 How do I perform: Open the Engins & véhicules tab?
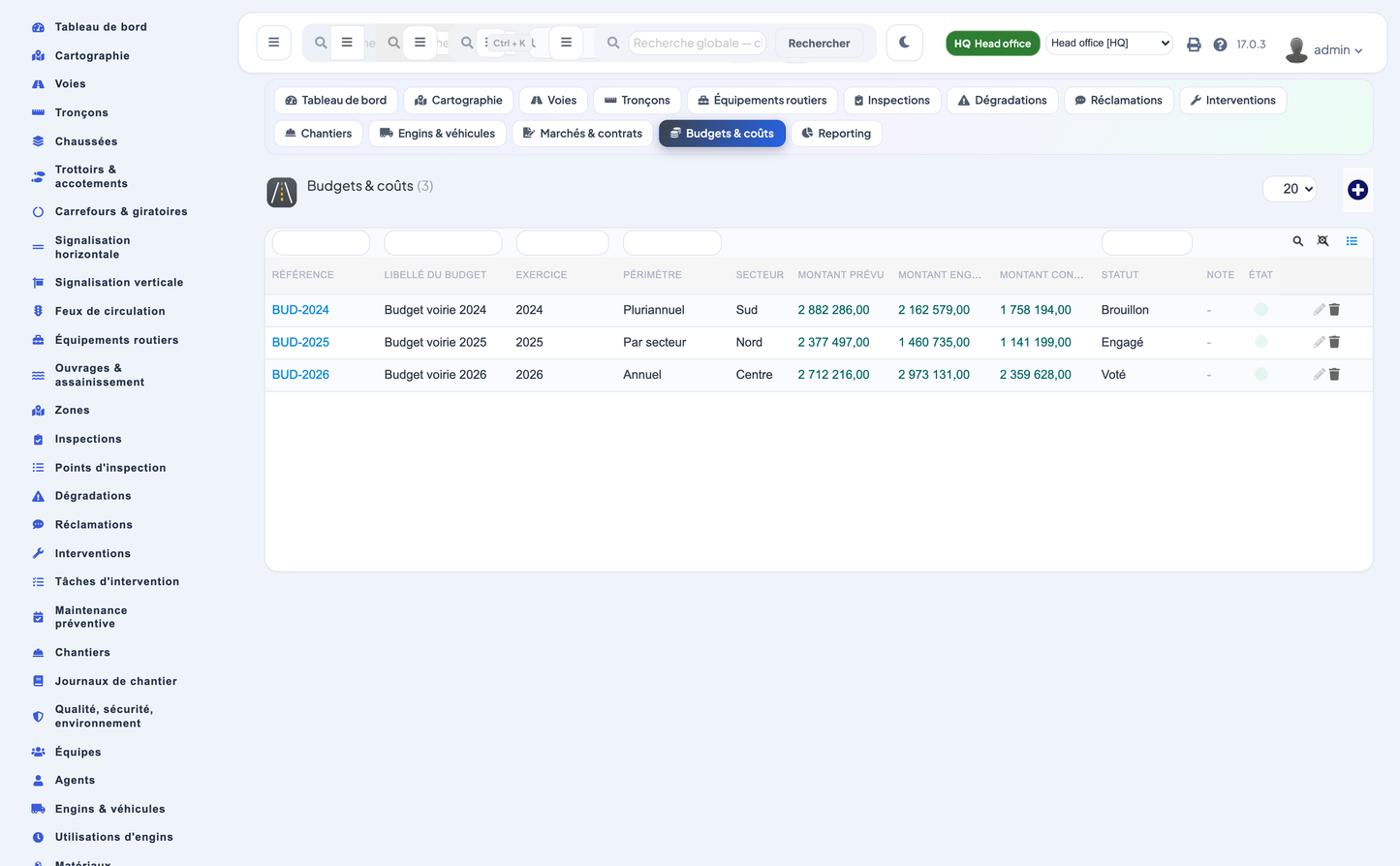[x=437, y=133]
